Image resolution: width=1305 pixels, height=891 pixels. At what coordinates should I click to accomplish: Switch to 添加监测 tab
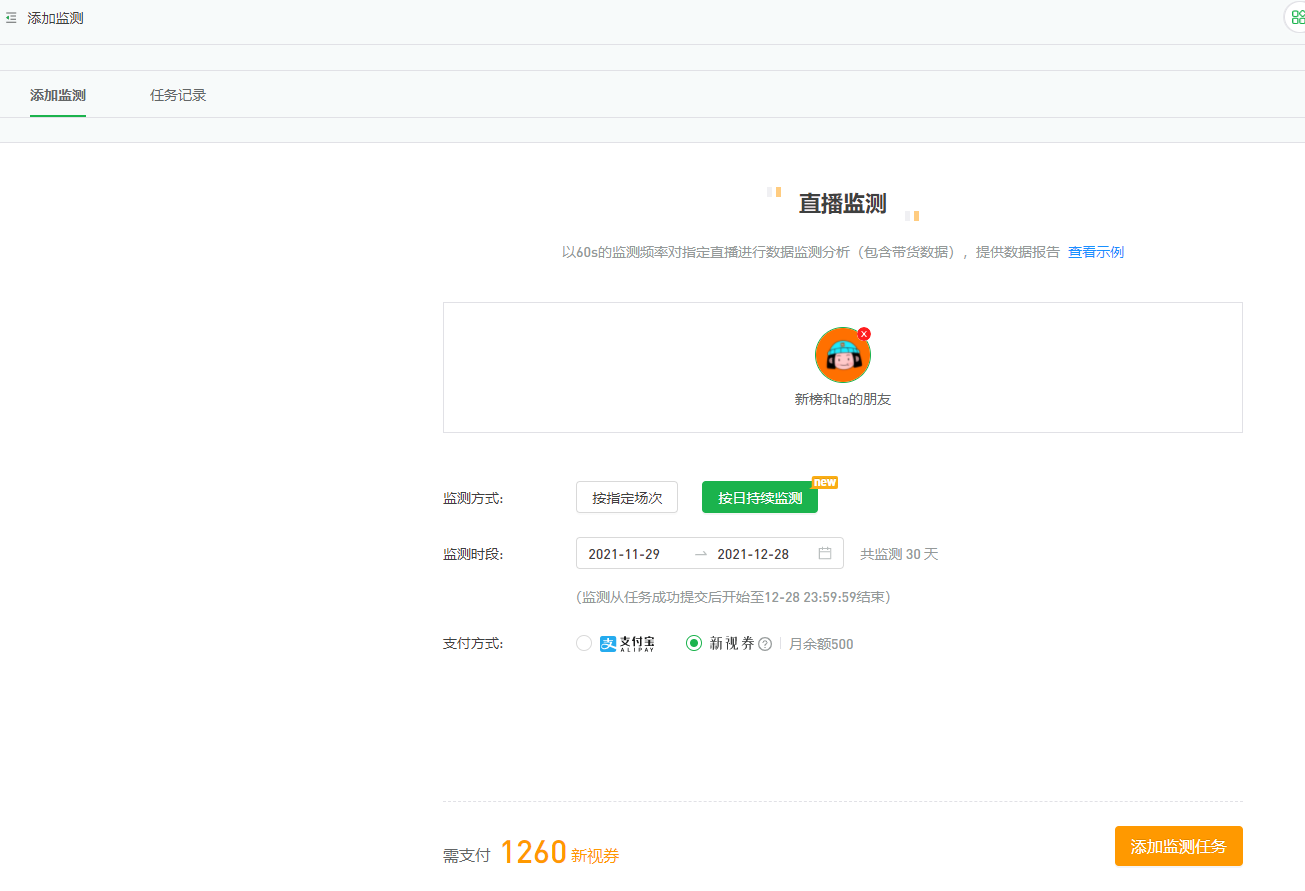(58, 96)
